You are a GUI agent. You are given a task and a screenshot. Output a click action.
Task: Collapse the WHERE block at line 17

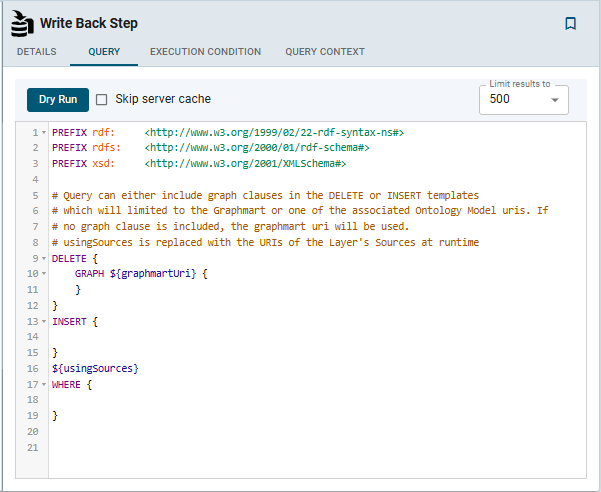[x=44, y=384]
